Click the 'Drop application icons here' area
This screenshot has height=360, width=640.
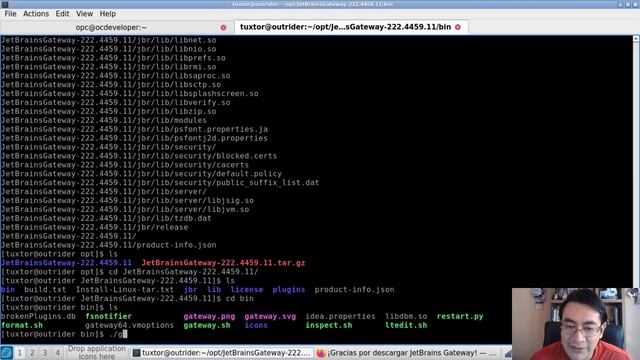click(x=97, y=353)
